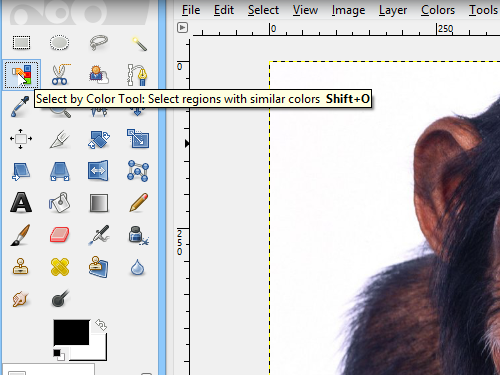Click the image menu triangle button at ruler corner
Image resolution: width=500 pixels, height=375 pixels.
[182, 27]
